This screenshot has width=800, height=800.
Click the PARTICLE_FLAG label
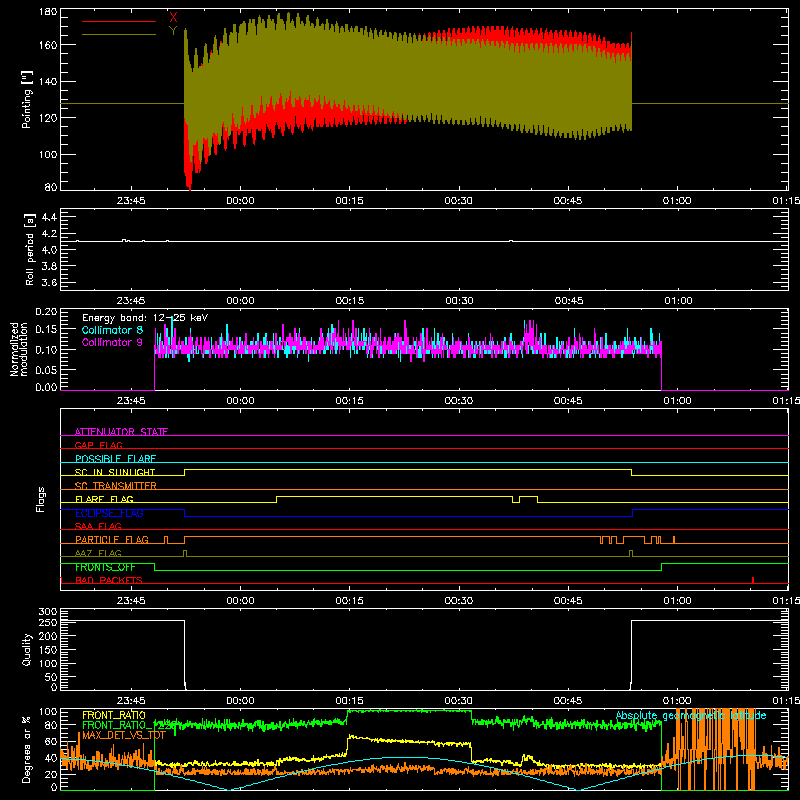tap(112, 539)
